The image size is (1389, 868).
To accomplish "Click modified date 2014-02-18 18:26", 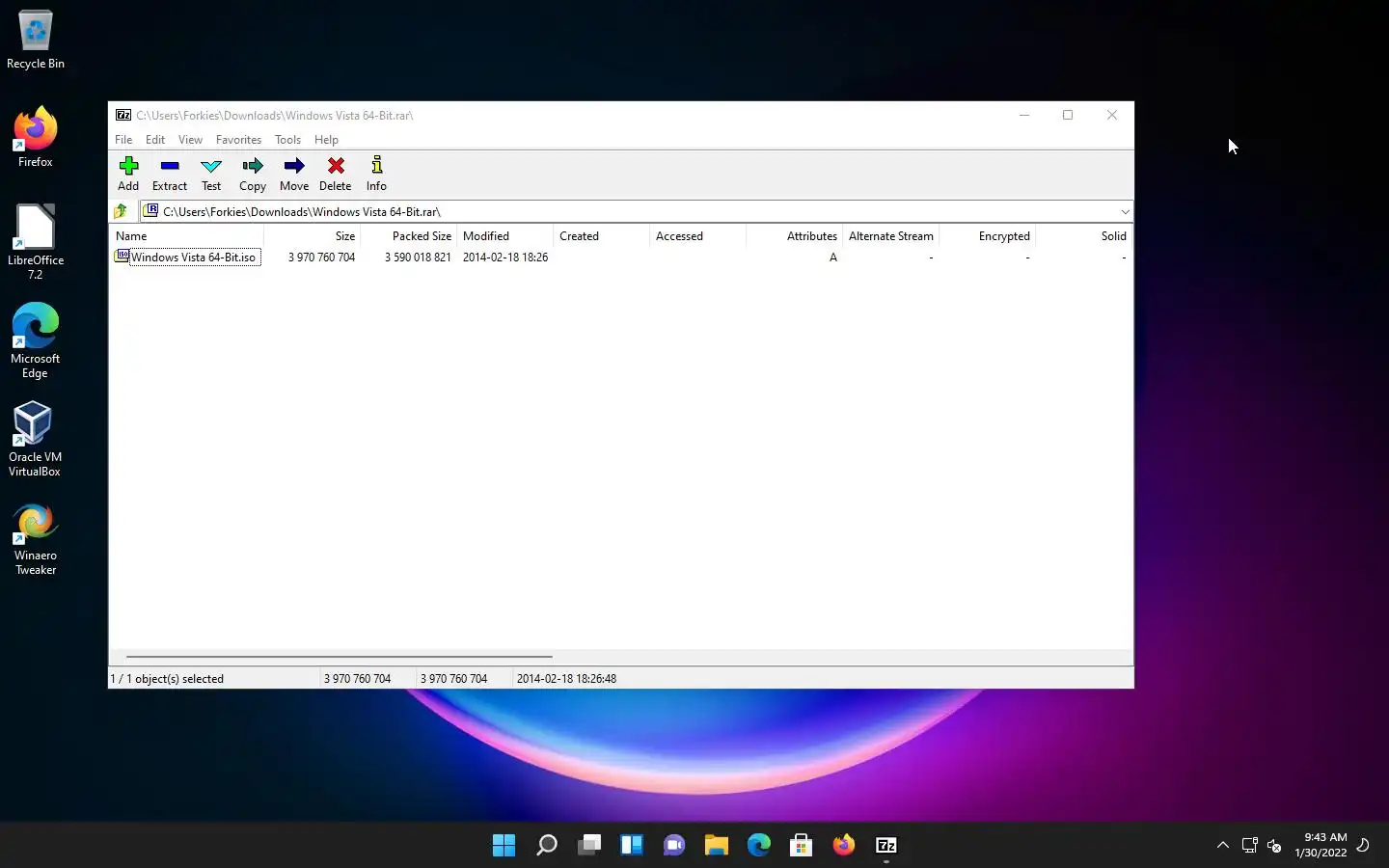I will click(505, 258).
